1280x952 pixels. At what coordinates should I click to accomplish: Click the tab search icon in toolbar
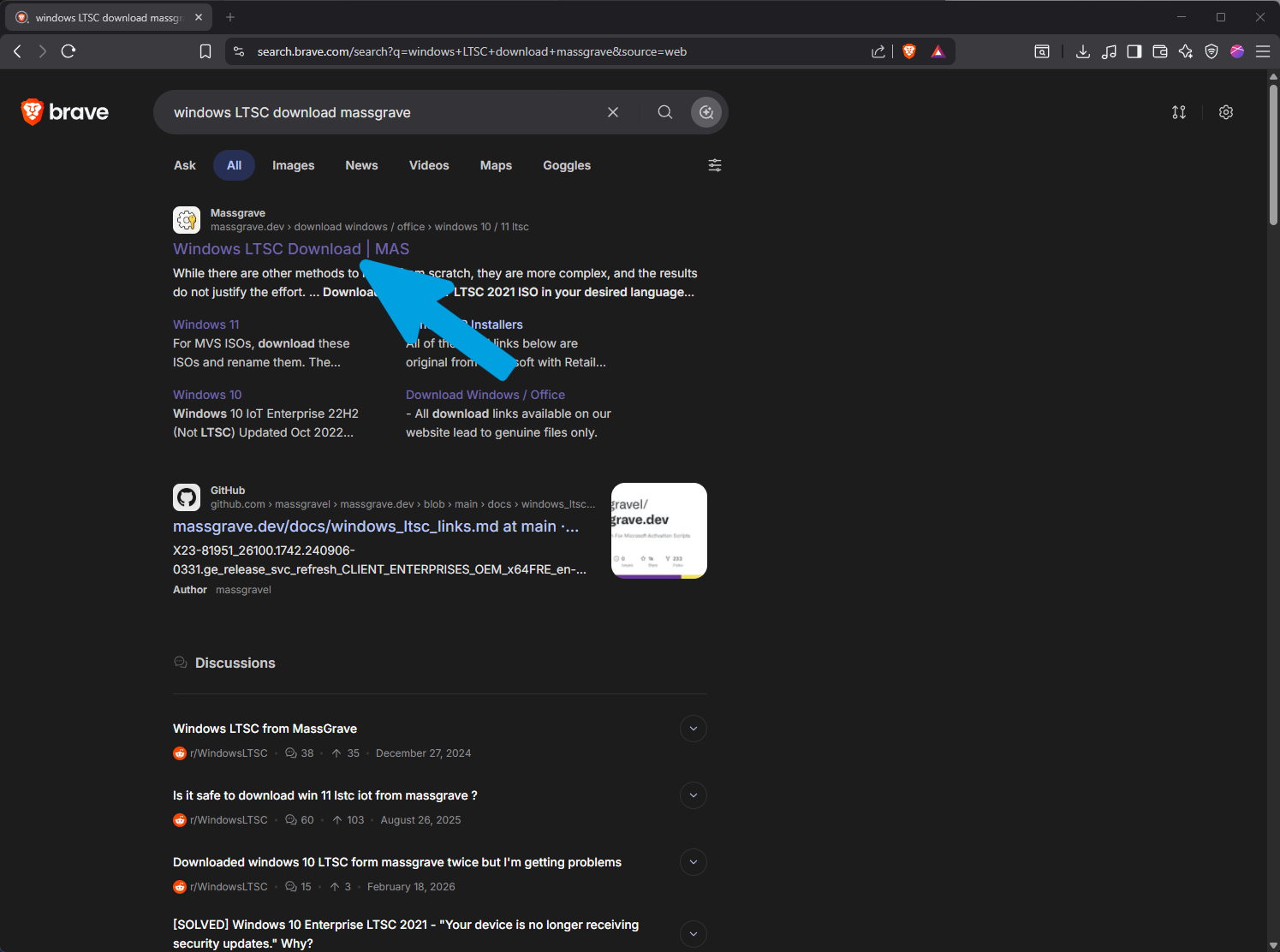(x=1042, y=51)
